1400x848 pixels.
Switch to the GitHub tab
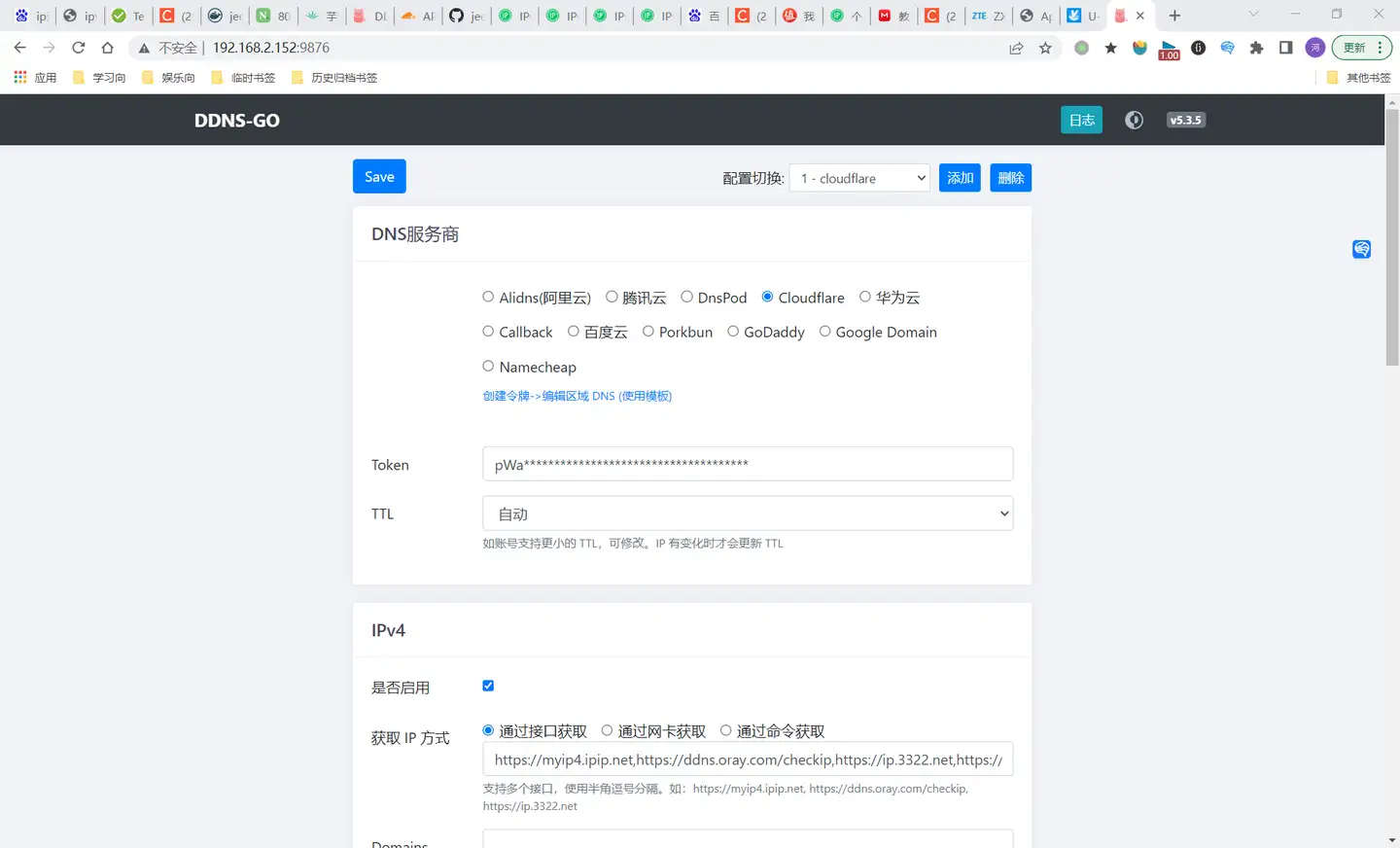(x=469, y=16)
